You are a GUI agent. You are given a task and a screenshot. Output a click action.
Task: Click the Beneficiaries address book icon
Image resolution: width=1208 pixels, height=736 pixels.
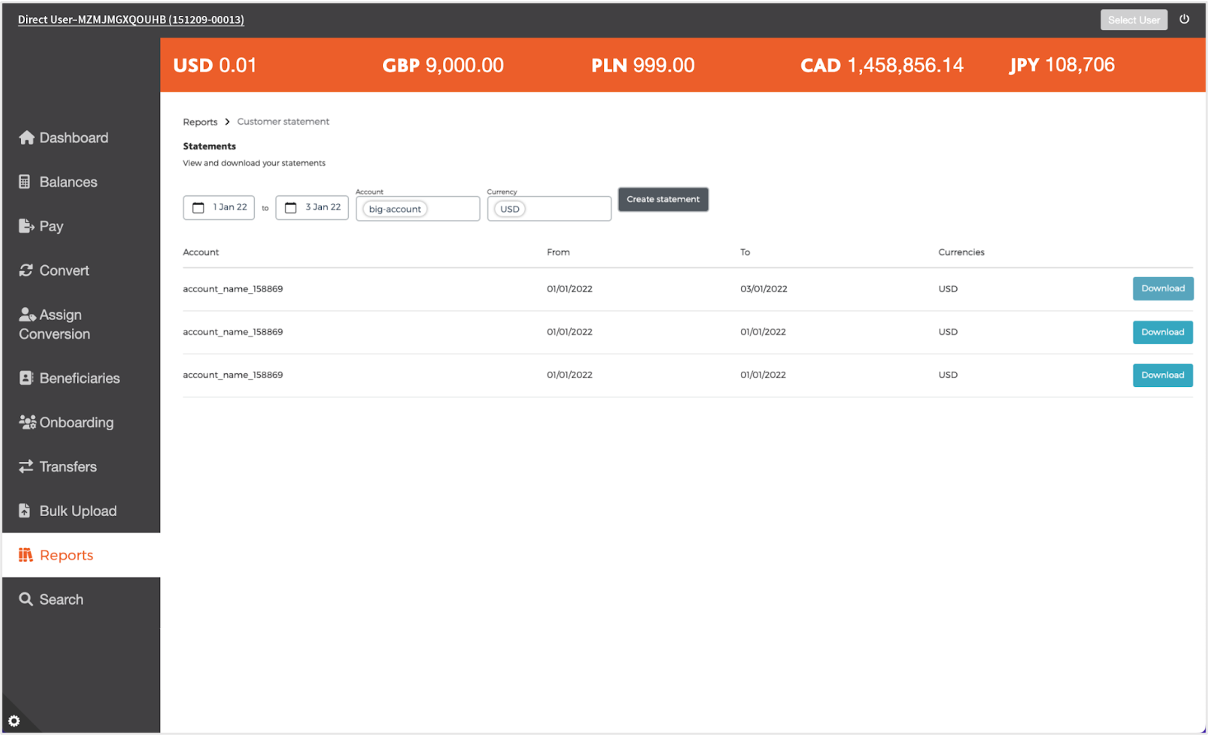(x=27, y=378)
